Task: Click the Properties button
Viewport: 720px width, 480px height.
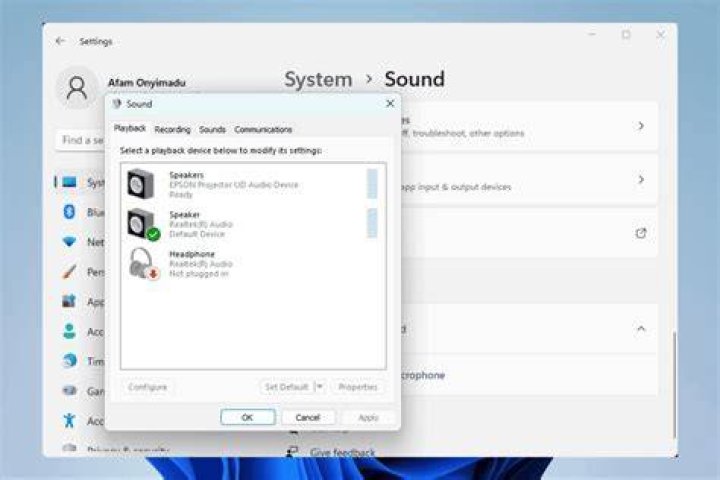Action: pos(358,387)
